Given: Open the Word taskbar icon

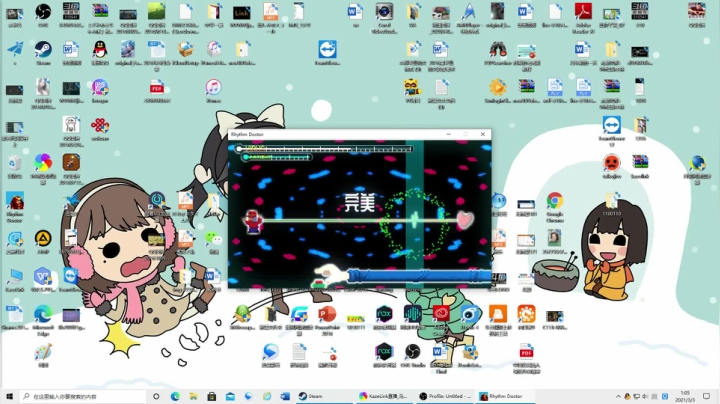Looking at the screenshot, I should click(285, 396).
